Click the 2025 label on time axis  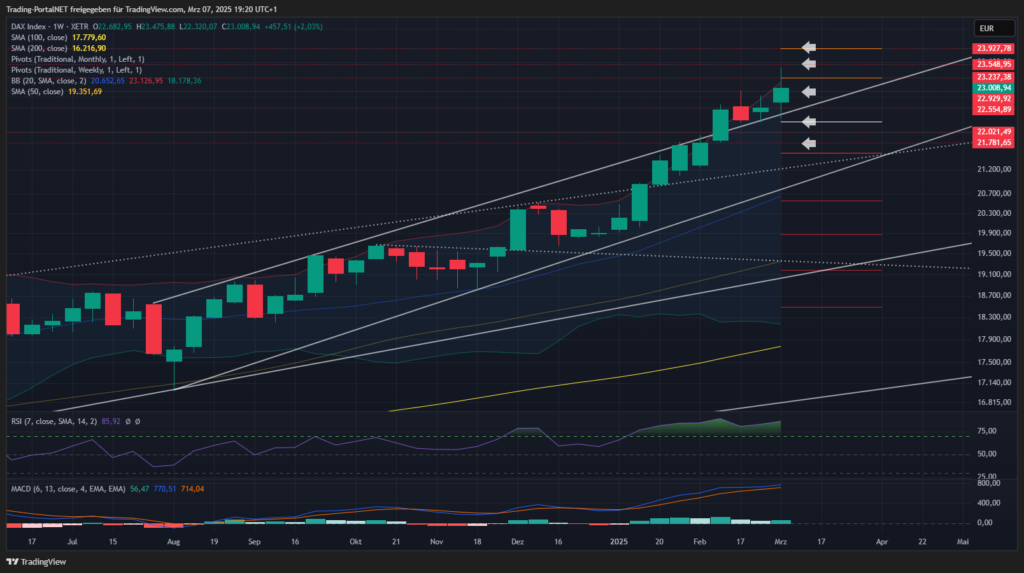click(618, 542)
